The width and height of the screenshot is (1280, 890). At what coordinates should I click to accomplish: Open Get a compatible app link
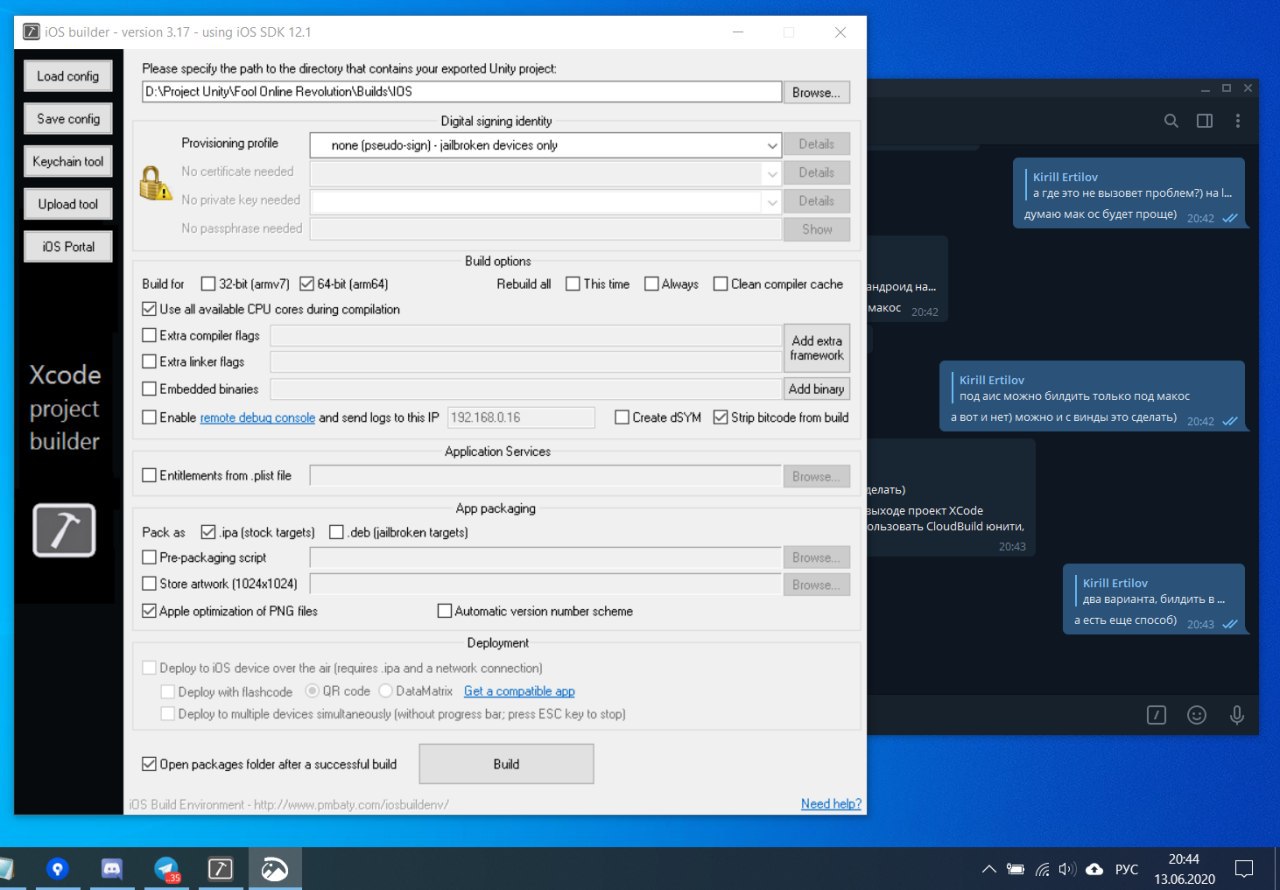519,691
